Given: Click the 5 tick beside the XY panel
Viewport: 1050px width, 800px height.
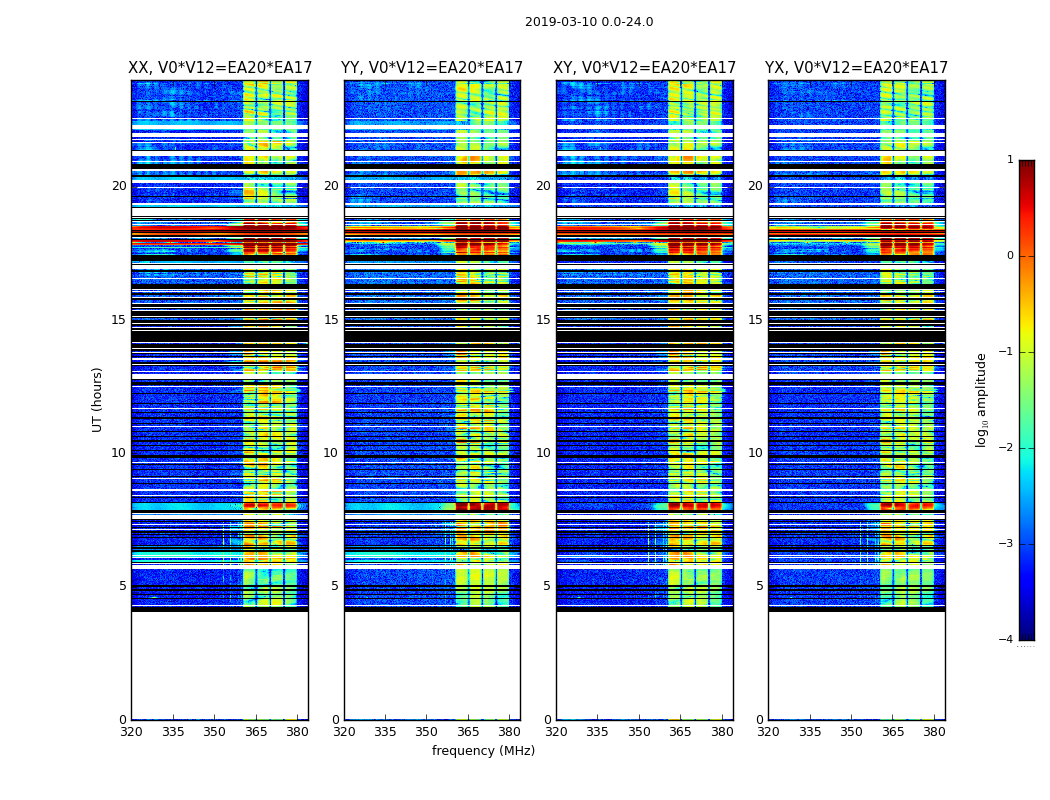Looking at the screenshot, I should [x=546, y=586].
